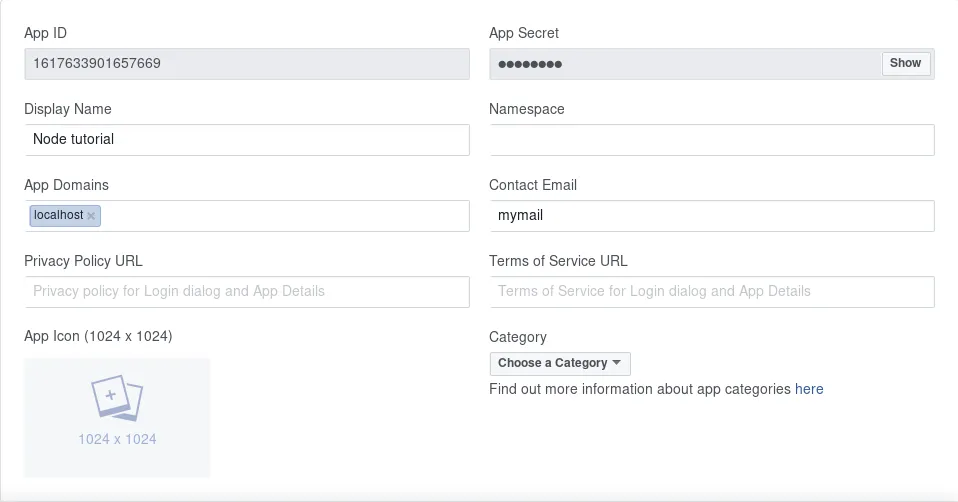
Task: Click the app icon upload placeholder image
Action: 117,417
